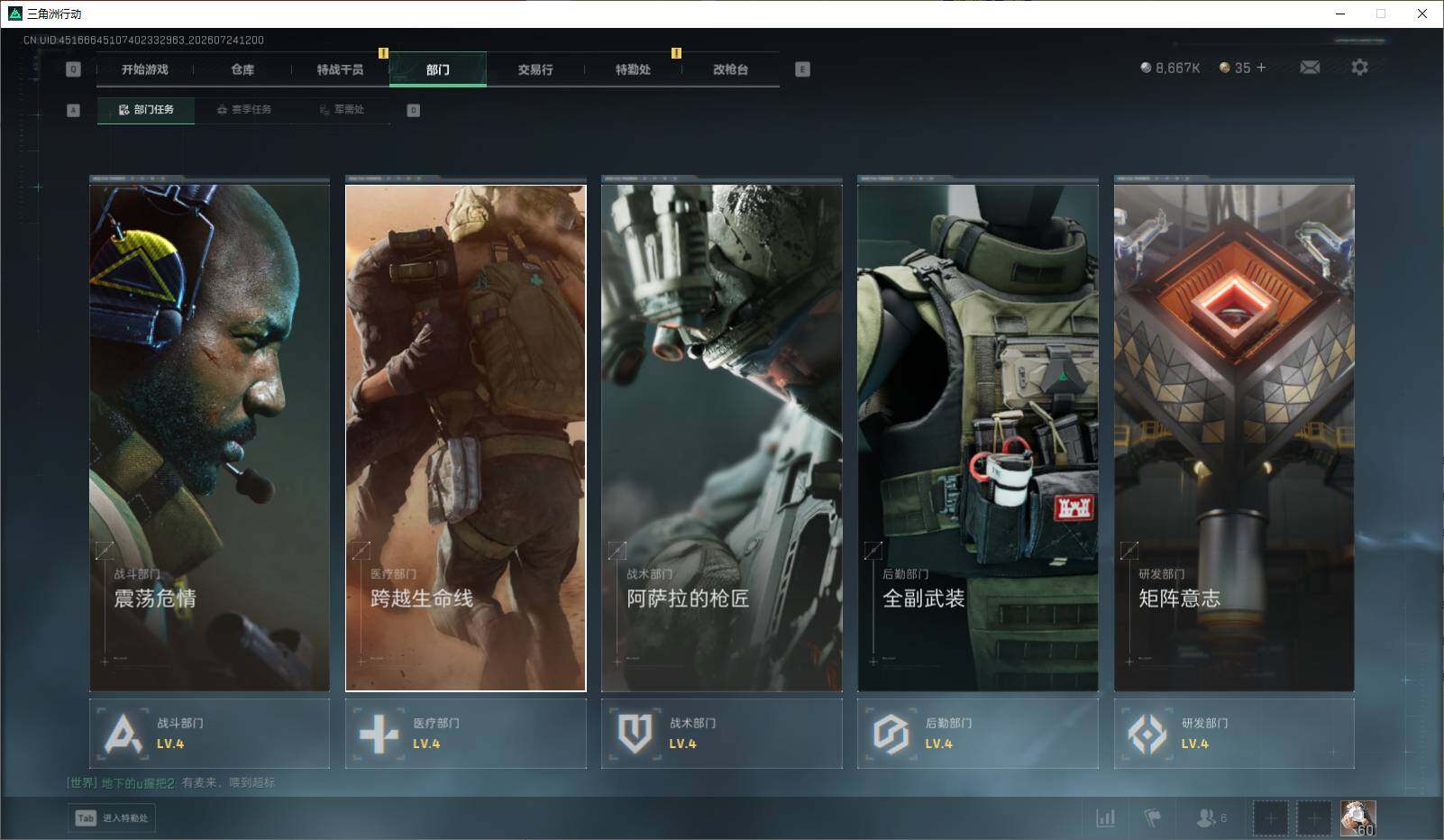
Task: Open the 交易行 tab
Action: (535, 69)
